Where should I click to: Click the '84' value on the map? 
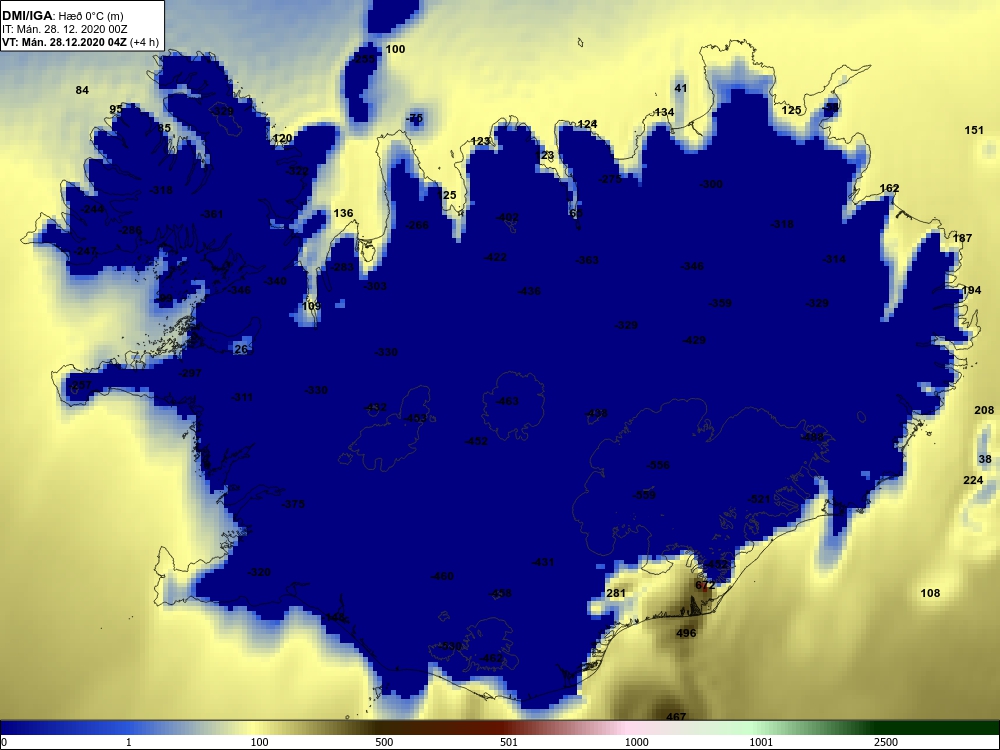tap(82, 90)
